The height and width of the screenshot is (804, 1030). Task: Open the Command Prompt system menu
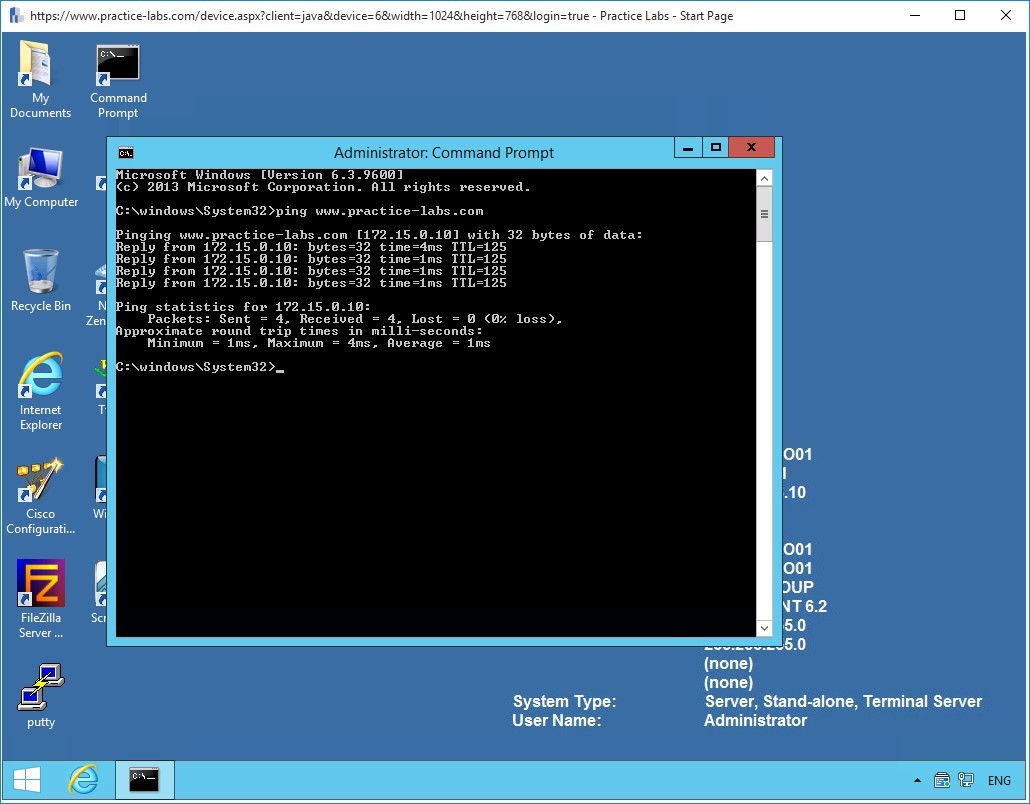point(124,153)
